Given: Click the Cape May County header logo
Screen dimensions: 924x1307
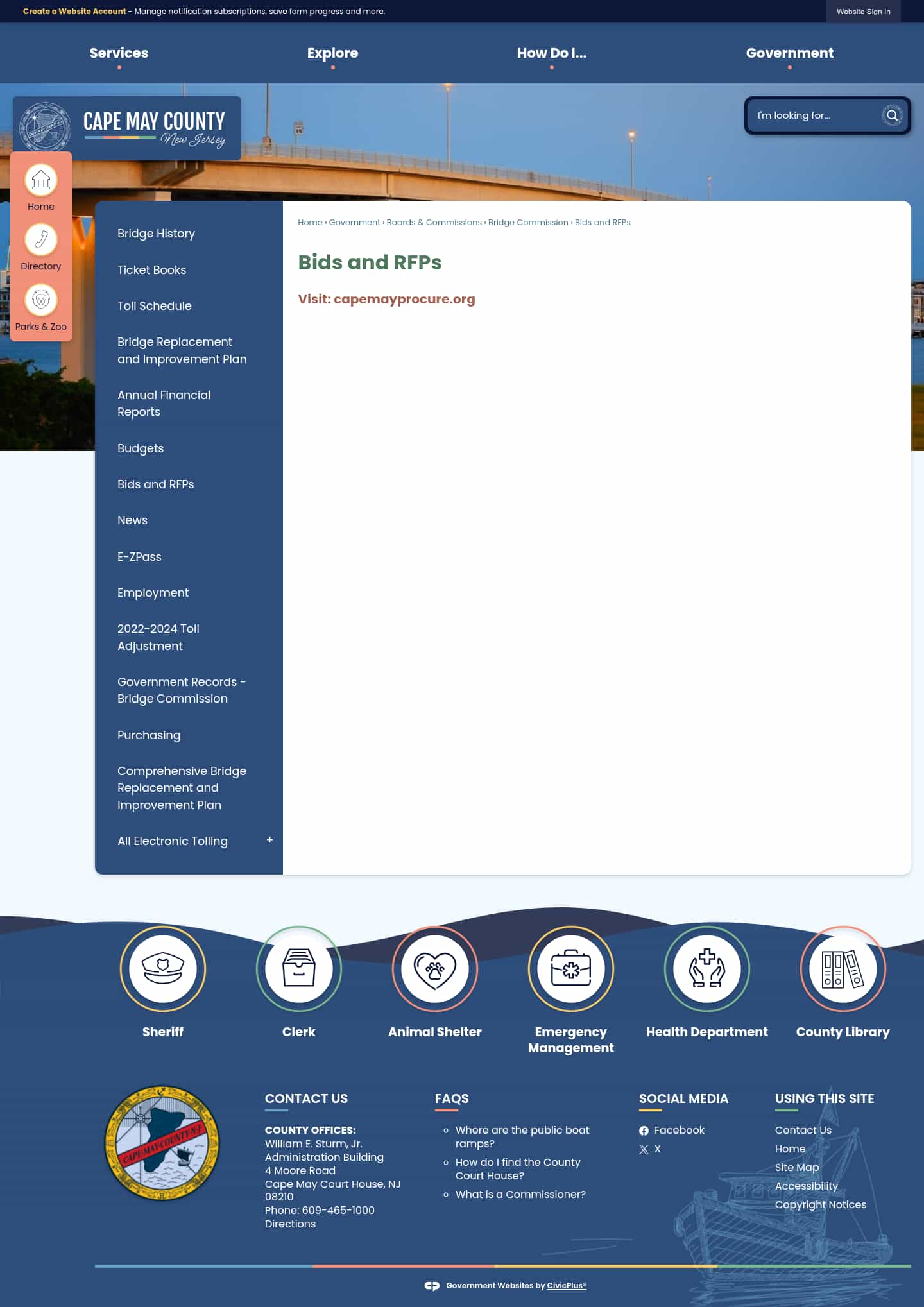Looking at the screenshot, I should (x=127, y=128).
